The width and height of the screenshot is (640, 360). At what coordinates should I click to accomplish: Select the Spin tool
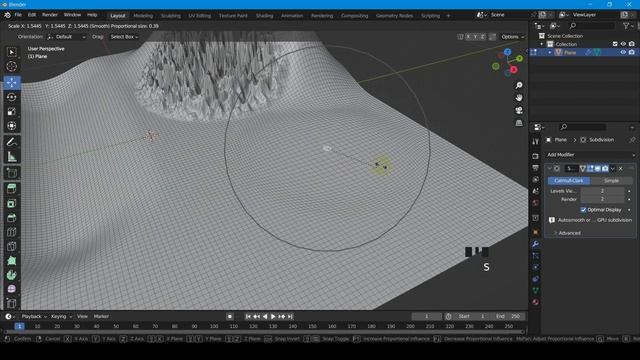11,275
